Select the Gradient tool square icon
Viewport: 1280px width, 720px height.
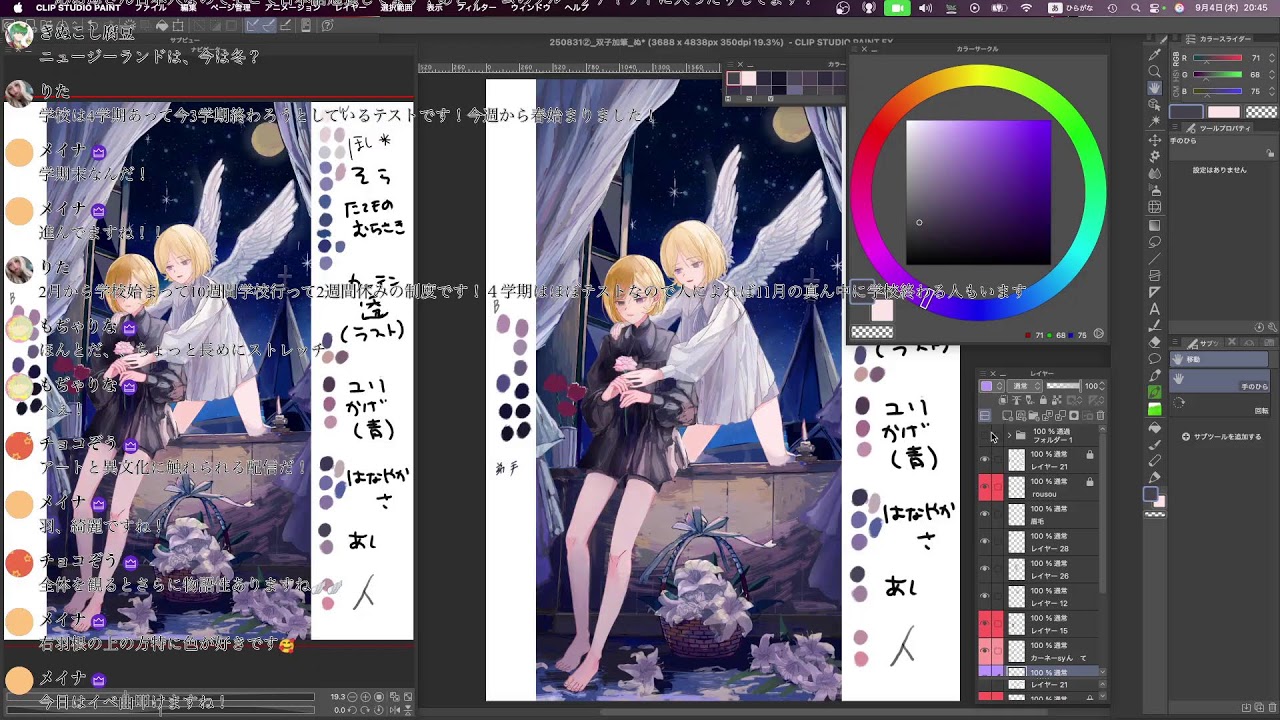coord(1154,225)
